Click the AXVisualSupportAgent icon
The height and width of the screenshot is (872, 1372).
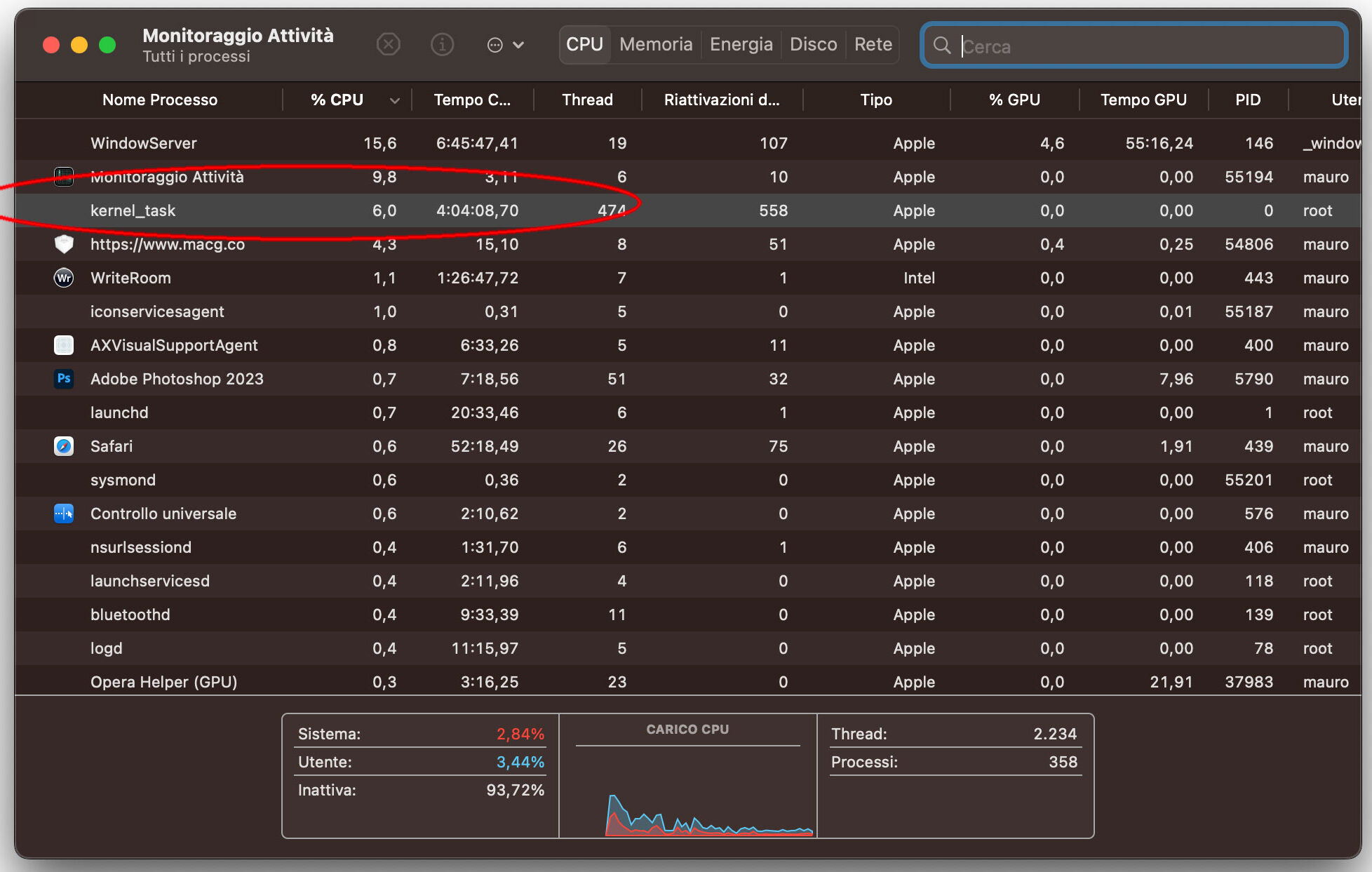point(64,345)
